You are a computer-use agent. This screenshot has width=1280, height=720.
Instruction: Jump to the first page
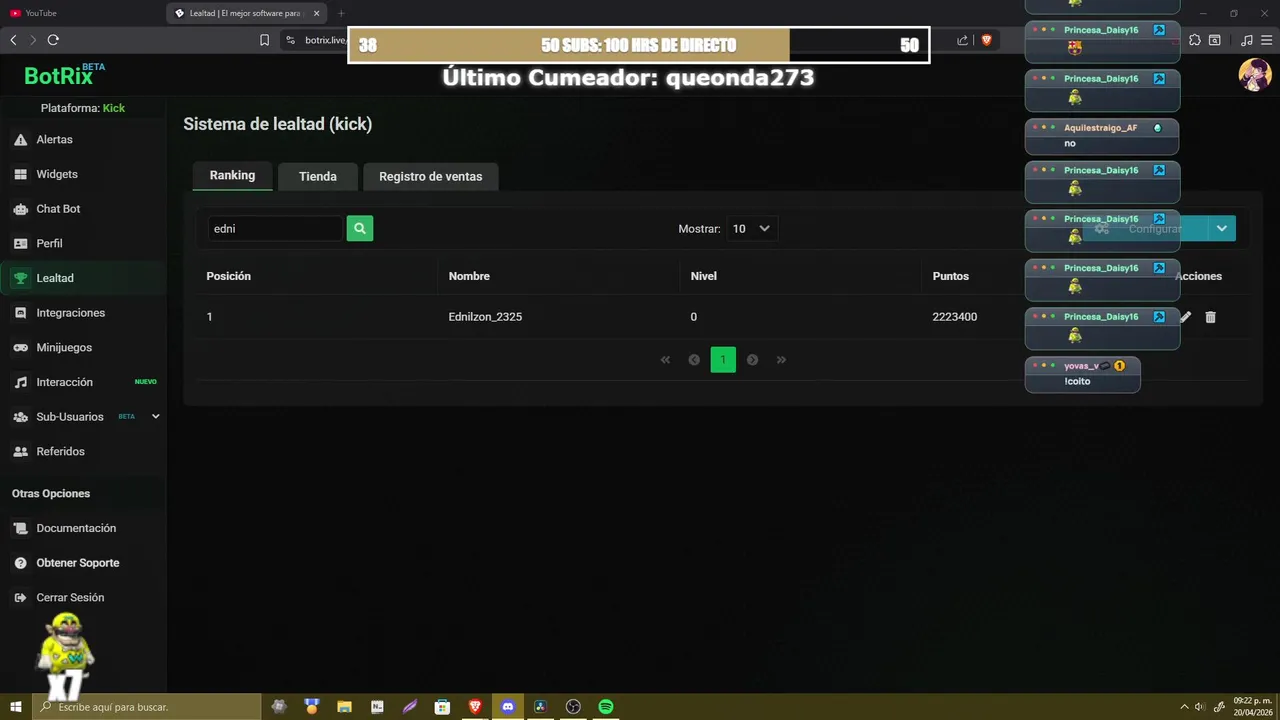click(665, 360)
